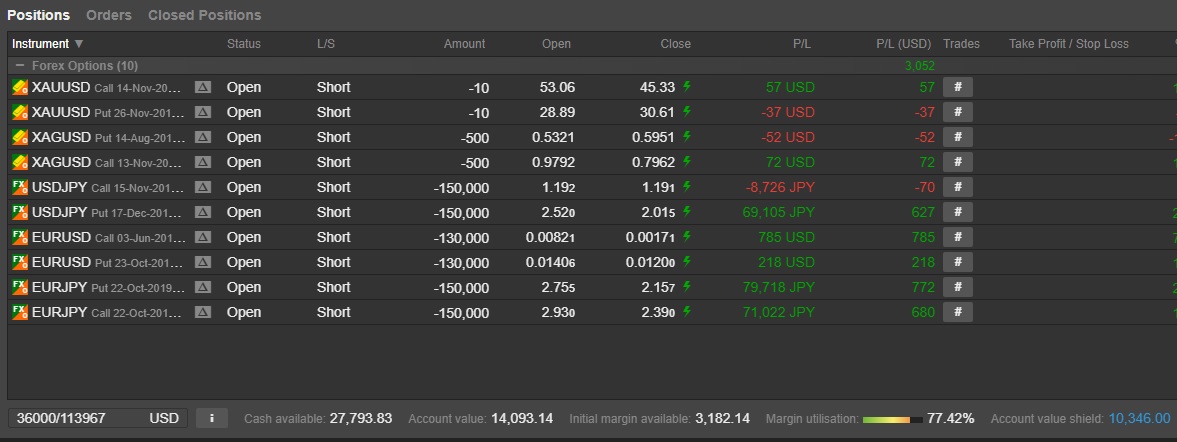Open alert triangle for EURUSD Call 03-Jun
1177x442 pixels.
(x=203, y=237)
